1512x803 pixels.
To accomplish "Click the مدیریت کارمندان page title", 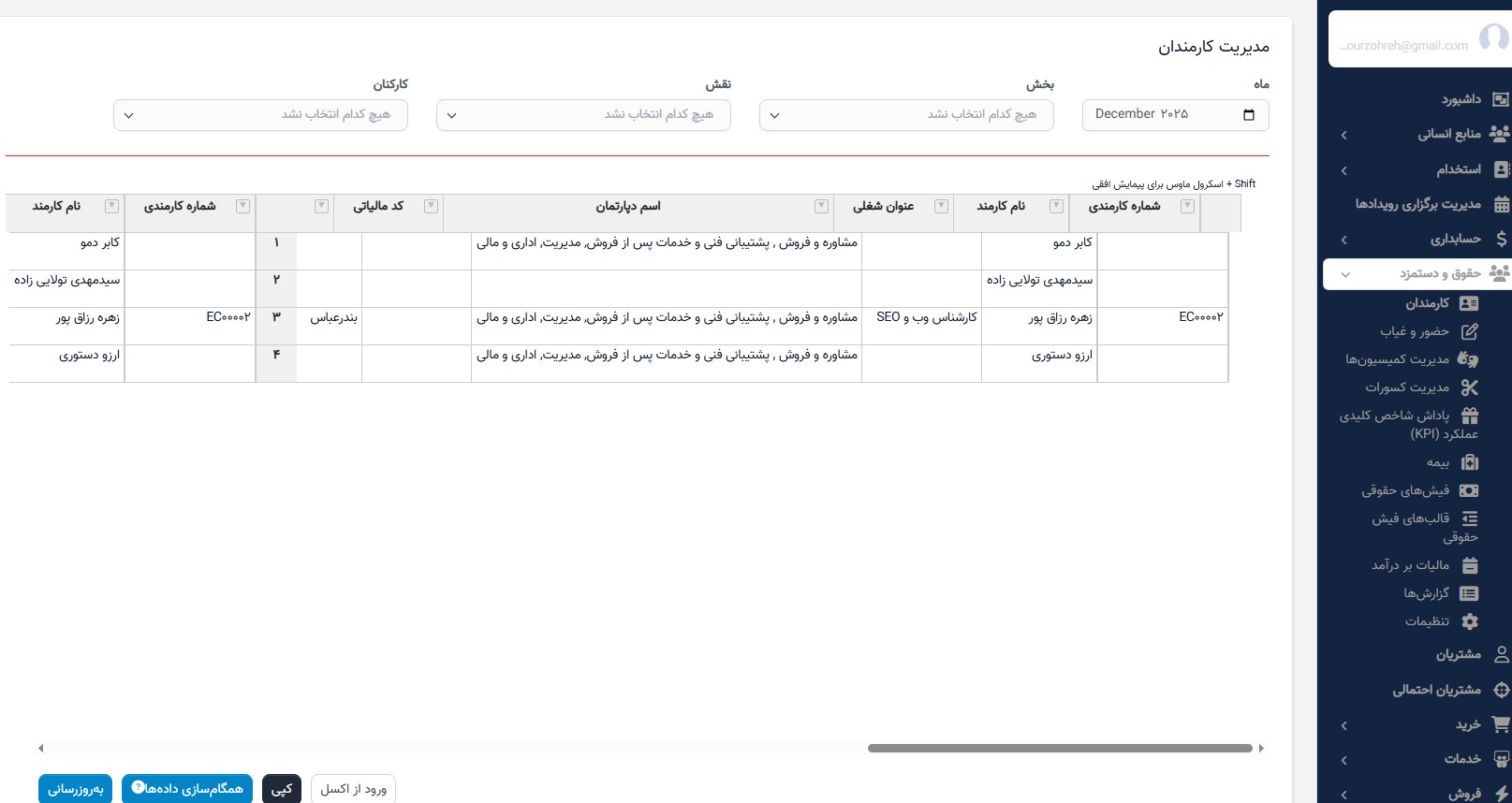I will pyautogui.click(x=1213, y=47).
